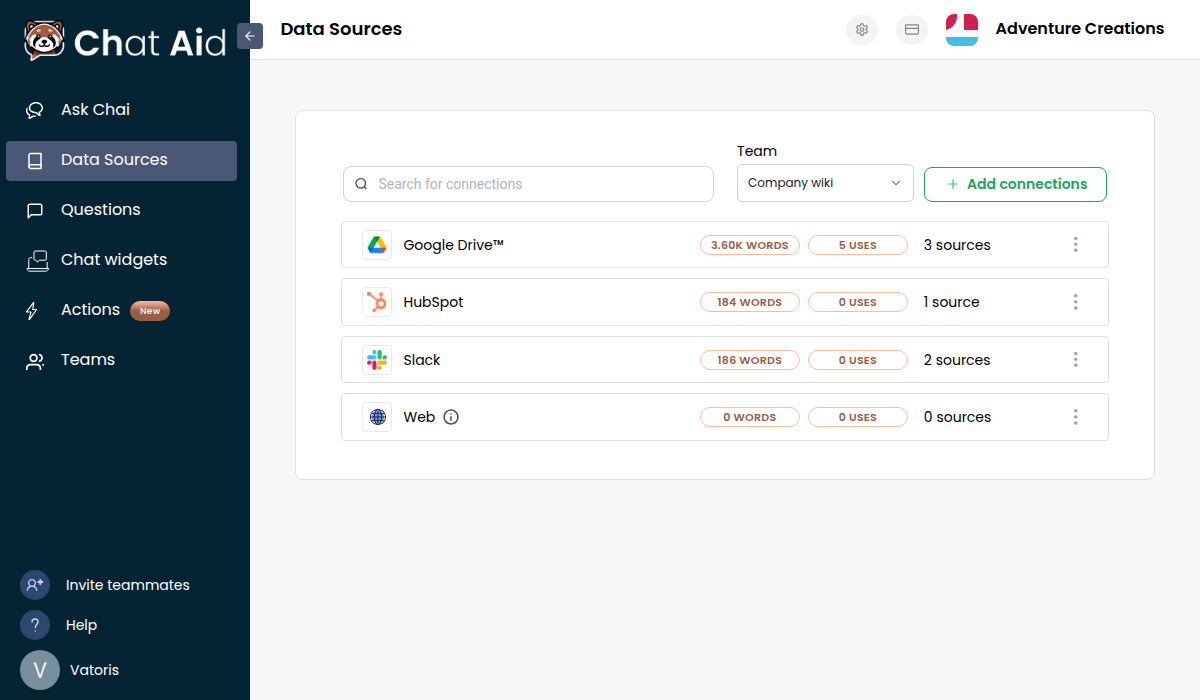Click the New badge next to Actions
The height and width of the screenshot is (700, 1200).
[150, 311]
